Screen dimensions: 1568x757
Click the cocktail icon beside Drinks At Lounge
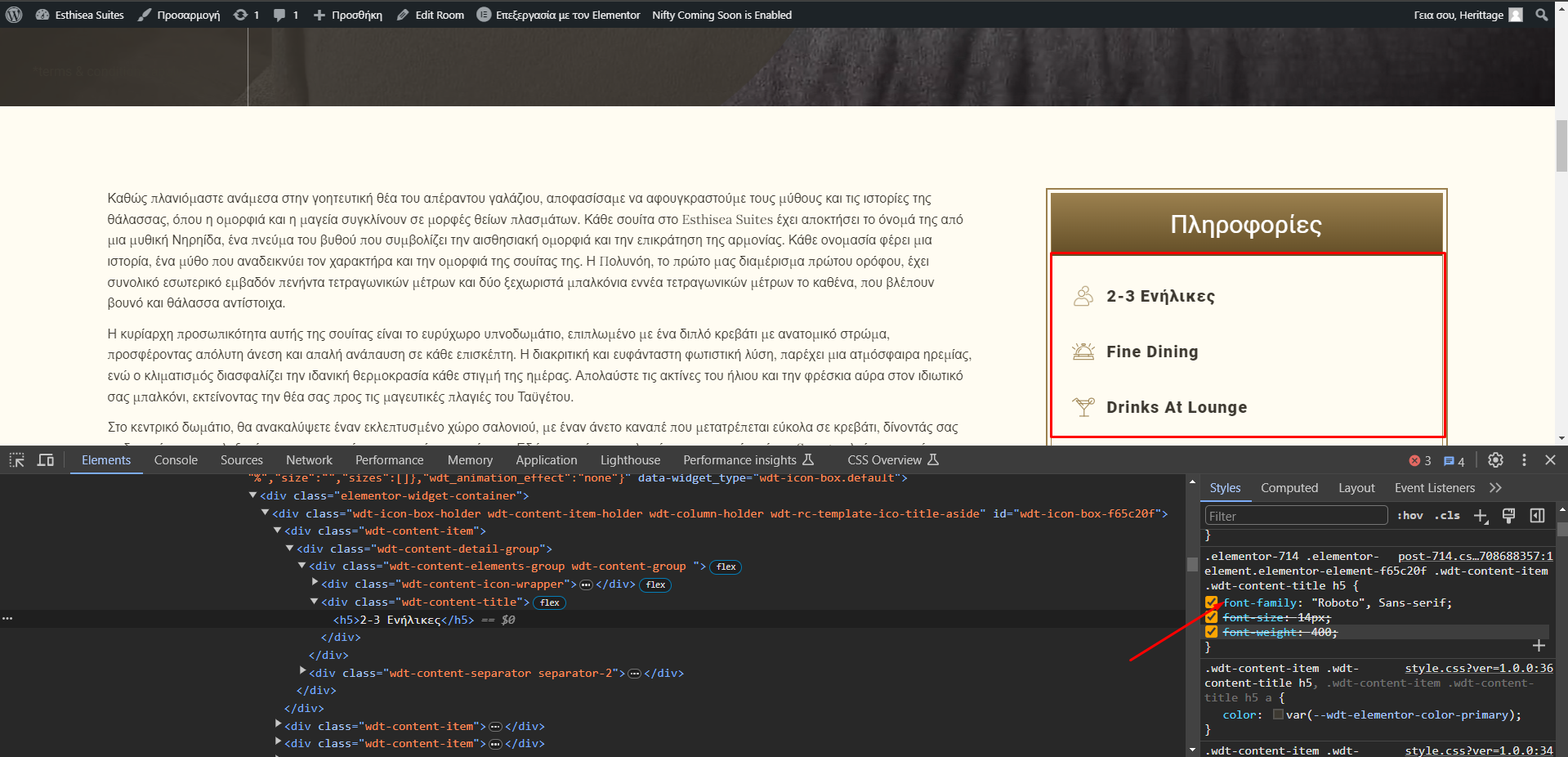tap(1083, 406)
